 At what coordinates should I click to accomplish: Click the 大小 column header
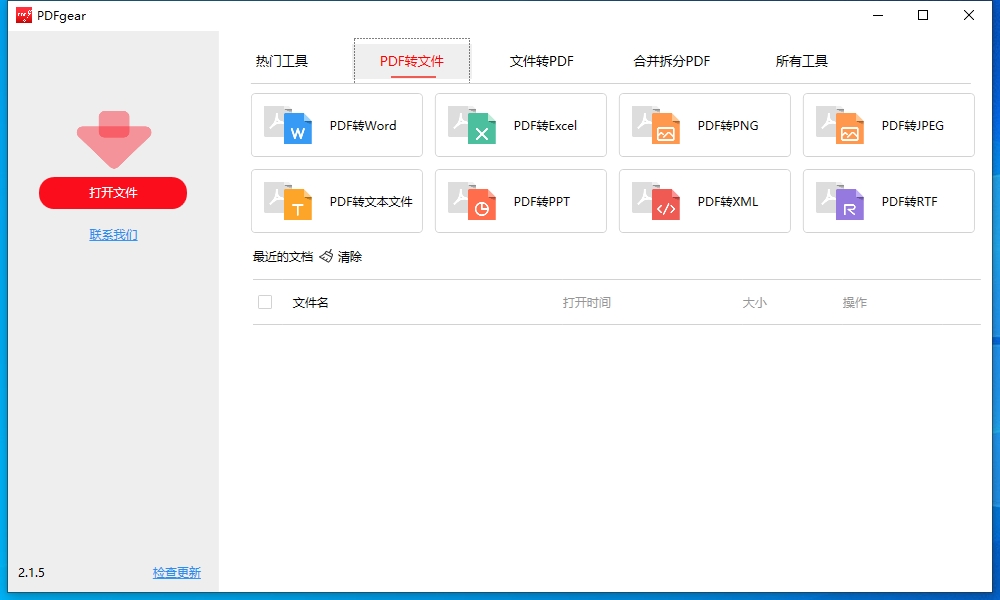(754, 302)
